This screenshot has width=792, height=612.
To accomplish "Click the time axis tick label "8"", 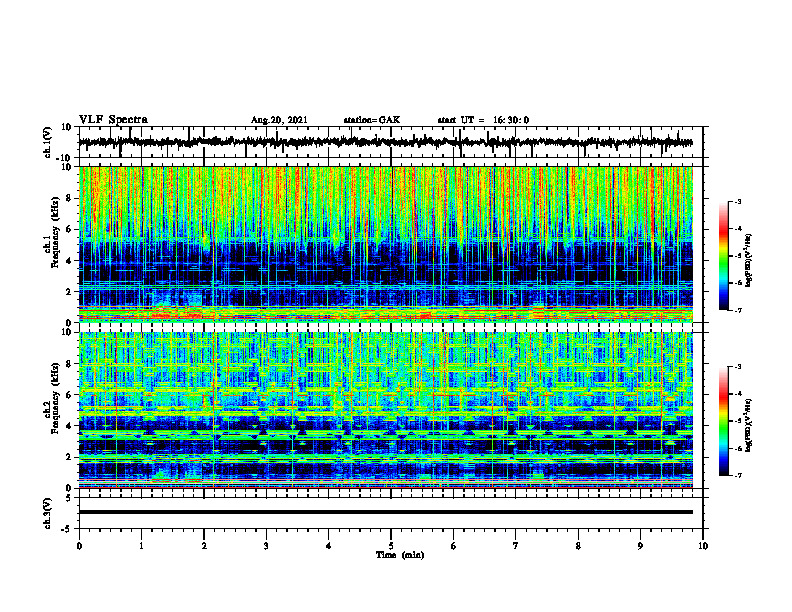I will pos(578,546).
